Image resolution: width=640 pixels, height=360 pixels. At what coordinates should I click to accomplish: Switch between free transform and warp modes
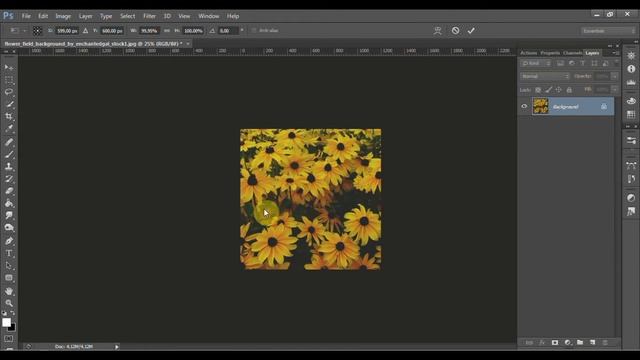[438, 31]
